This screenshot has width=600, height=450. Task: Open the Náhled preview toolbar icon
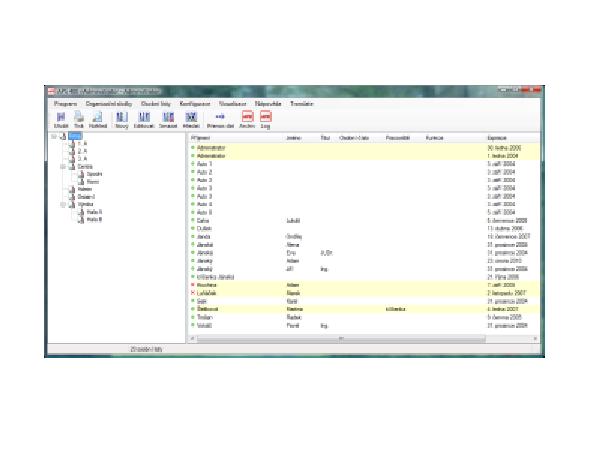pyautogui.click(x=98, y=116)
